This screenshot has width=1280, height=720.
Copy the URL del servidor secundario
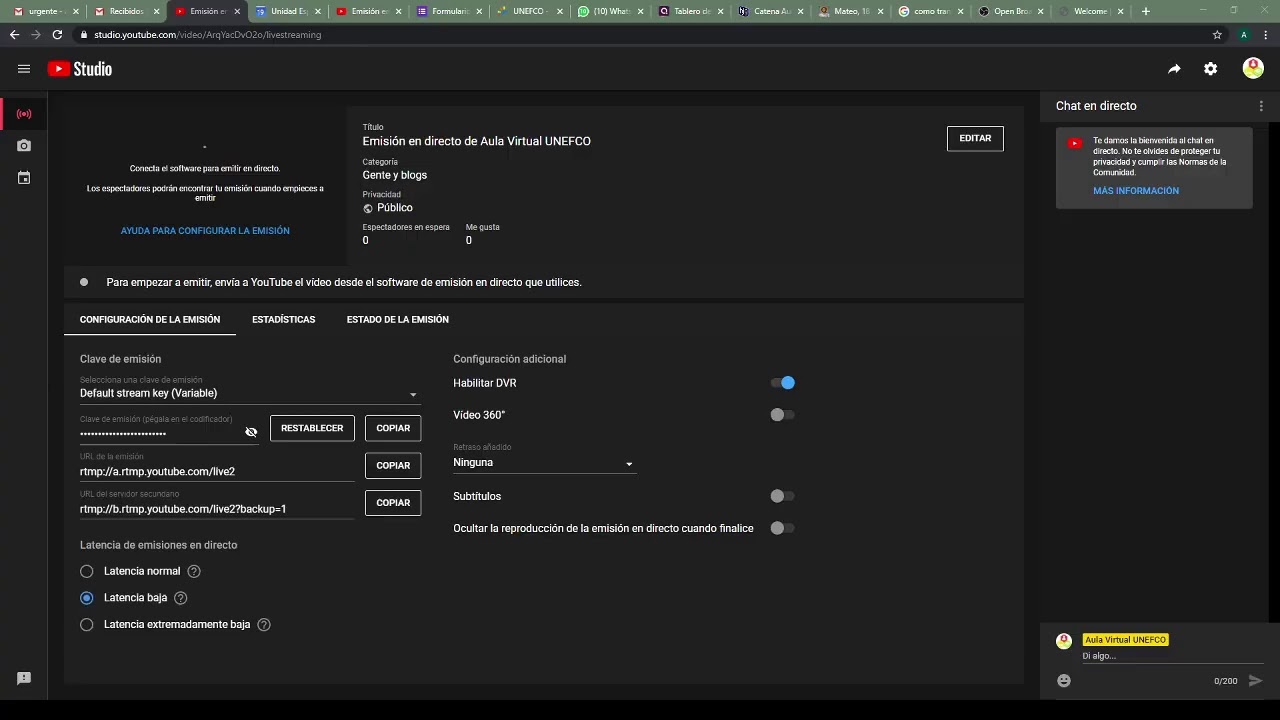[393, 503]
